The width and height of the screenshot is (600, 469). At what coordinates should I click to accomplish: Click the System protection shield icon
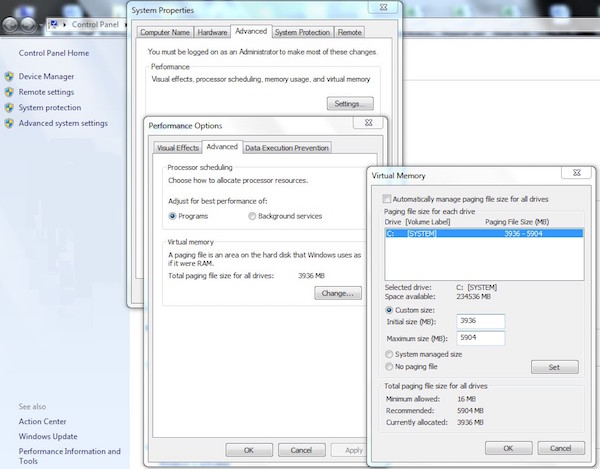9,108
